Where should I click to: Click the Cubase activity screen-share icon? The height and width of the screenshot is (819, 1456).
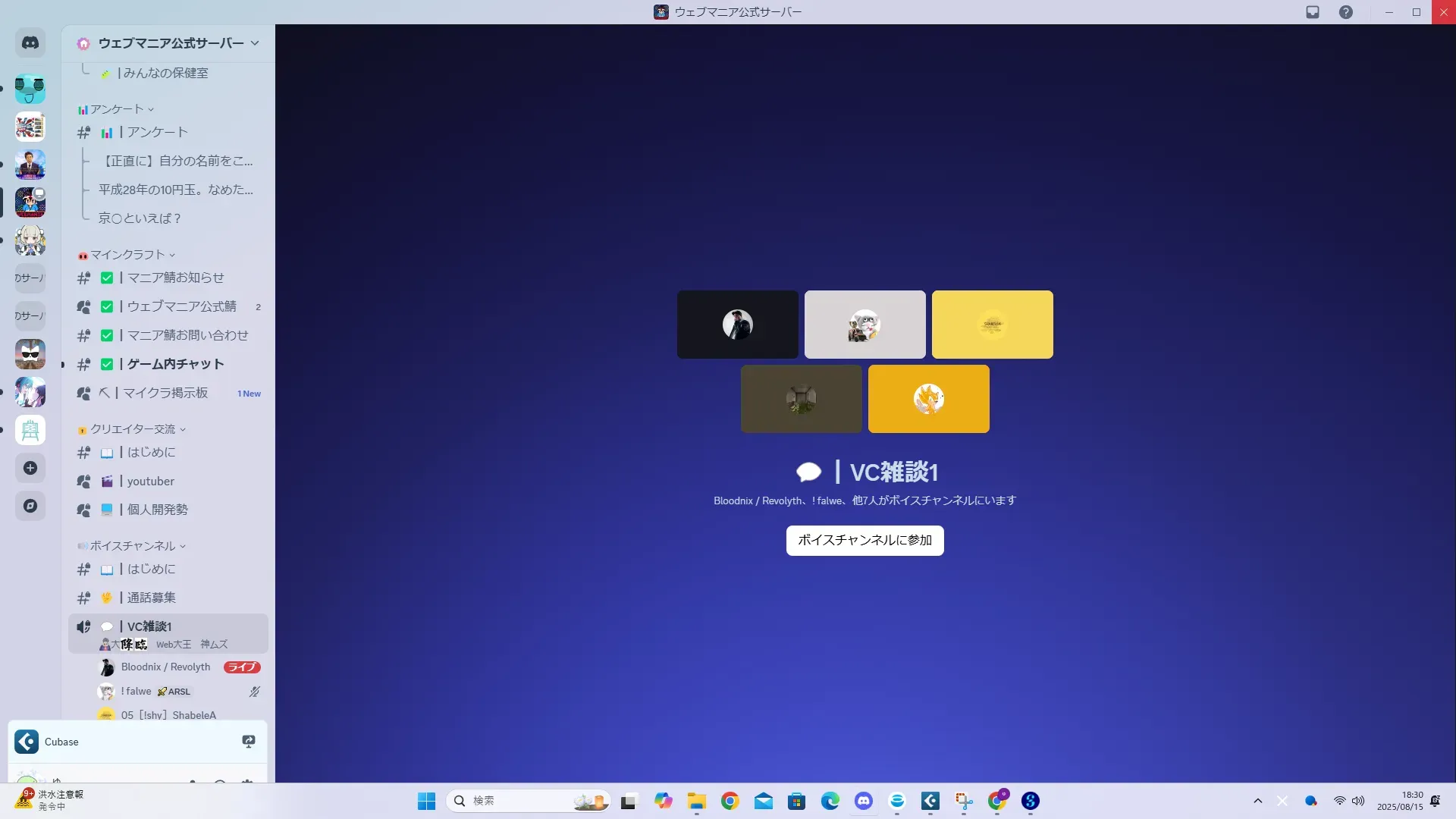coord(248,742)
